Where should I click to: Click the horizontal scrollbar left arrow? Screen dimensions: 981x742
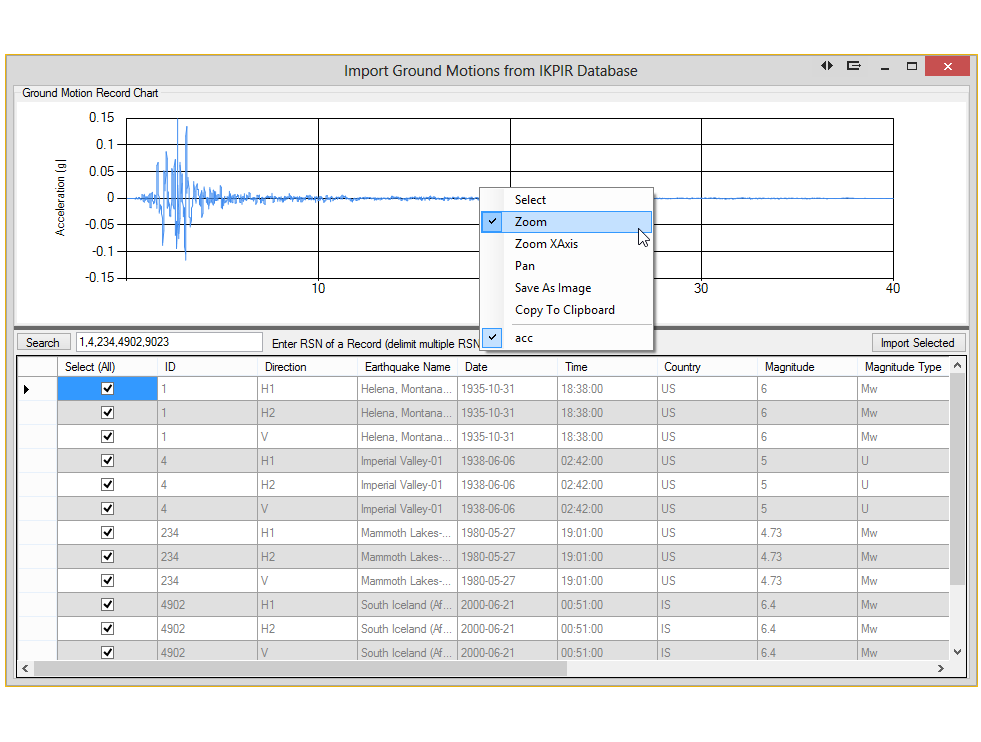pos(26,668)
